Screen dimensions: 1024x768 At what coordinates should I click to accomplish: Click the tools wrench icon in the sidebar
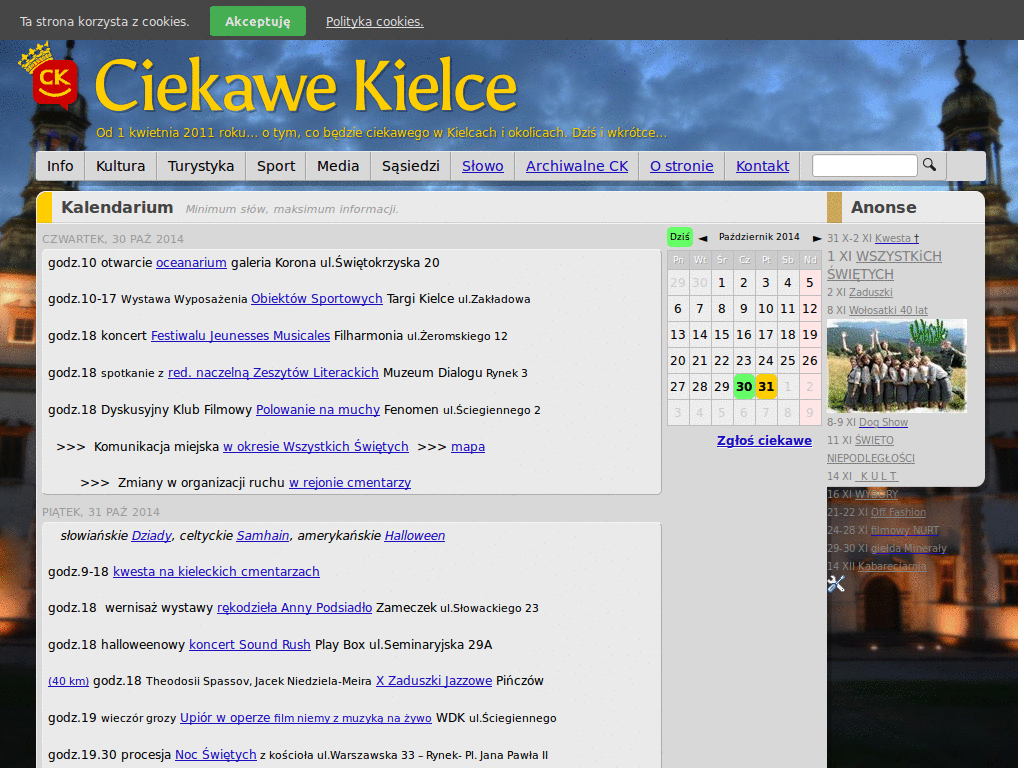[836, 584]
